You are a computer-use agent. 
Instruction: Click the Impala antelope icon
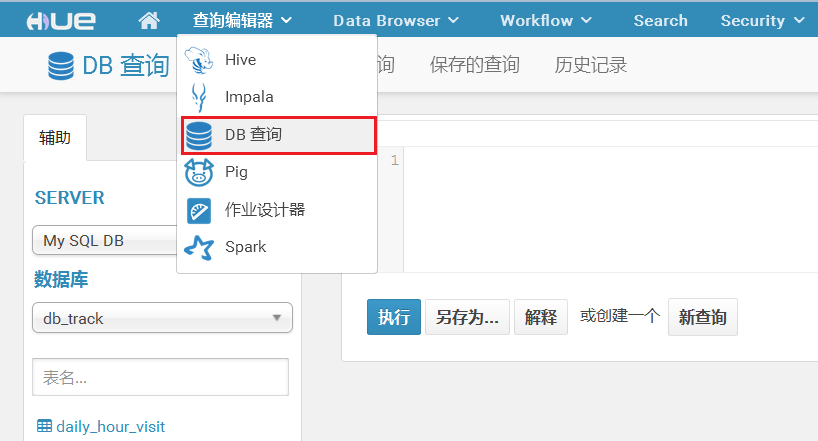coord(199,97)
